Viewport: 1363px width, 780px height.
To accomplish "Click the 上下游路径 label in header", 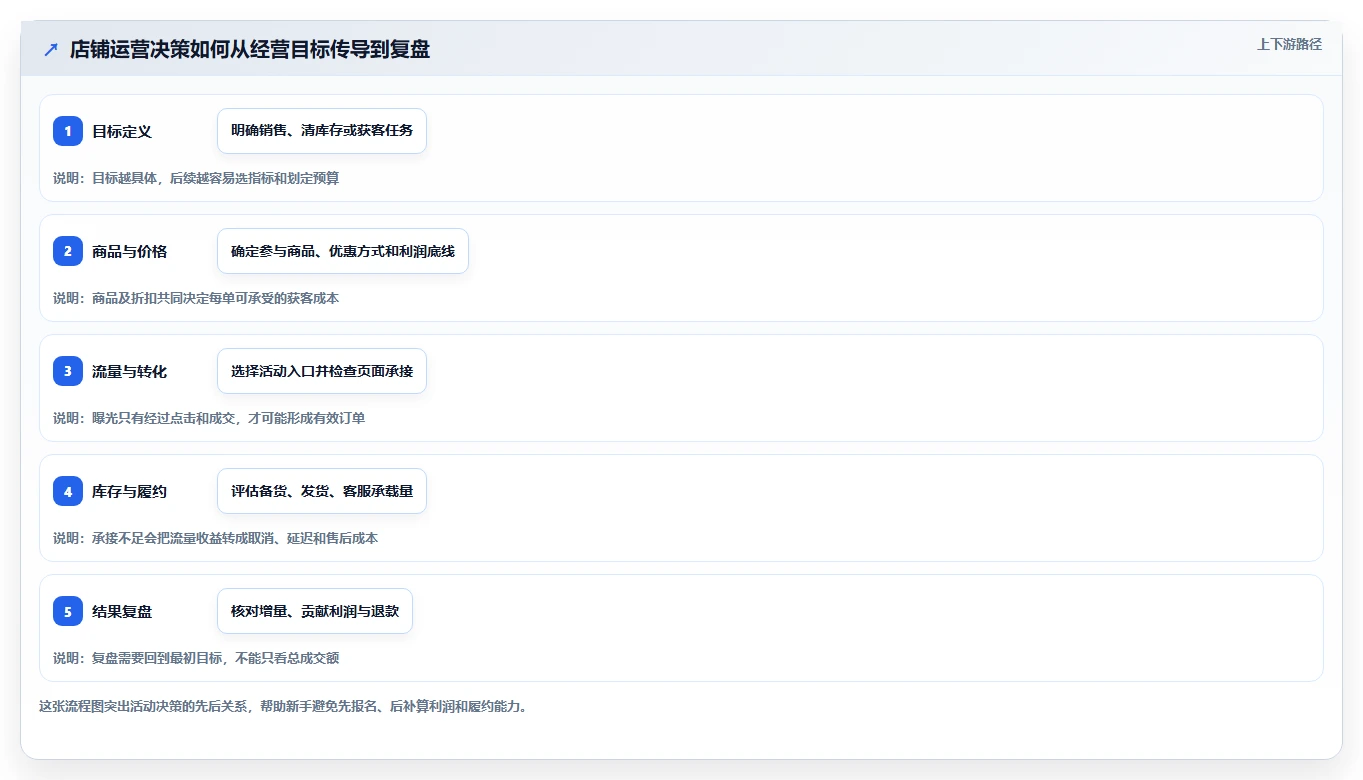I will [x=1289, y=44].
